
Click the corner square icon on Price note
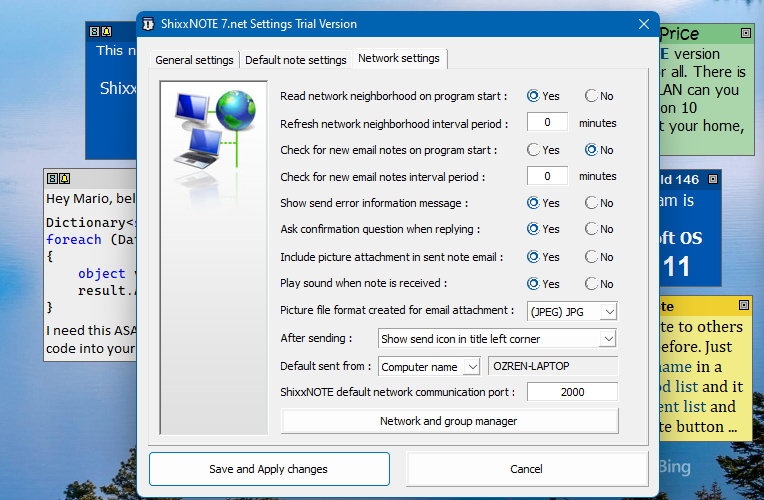745,33
